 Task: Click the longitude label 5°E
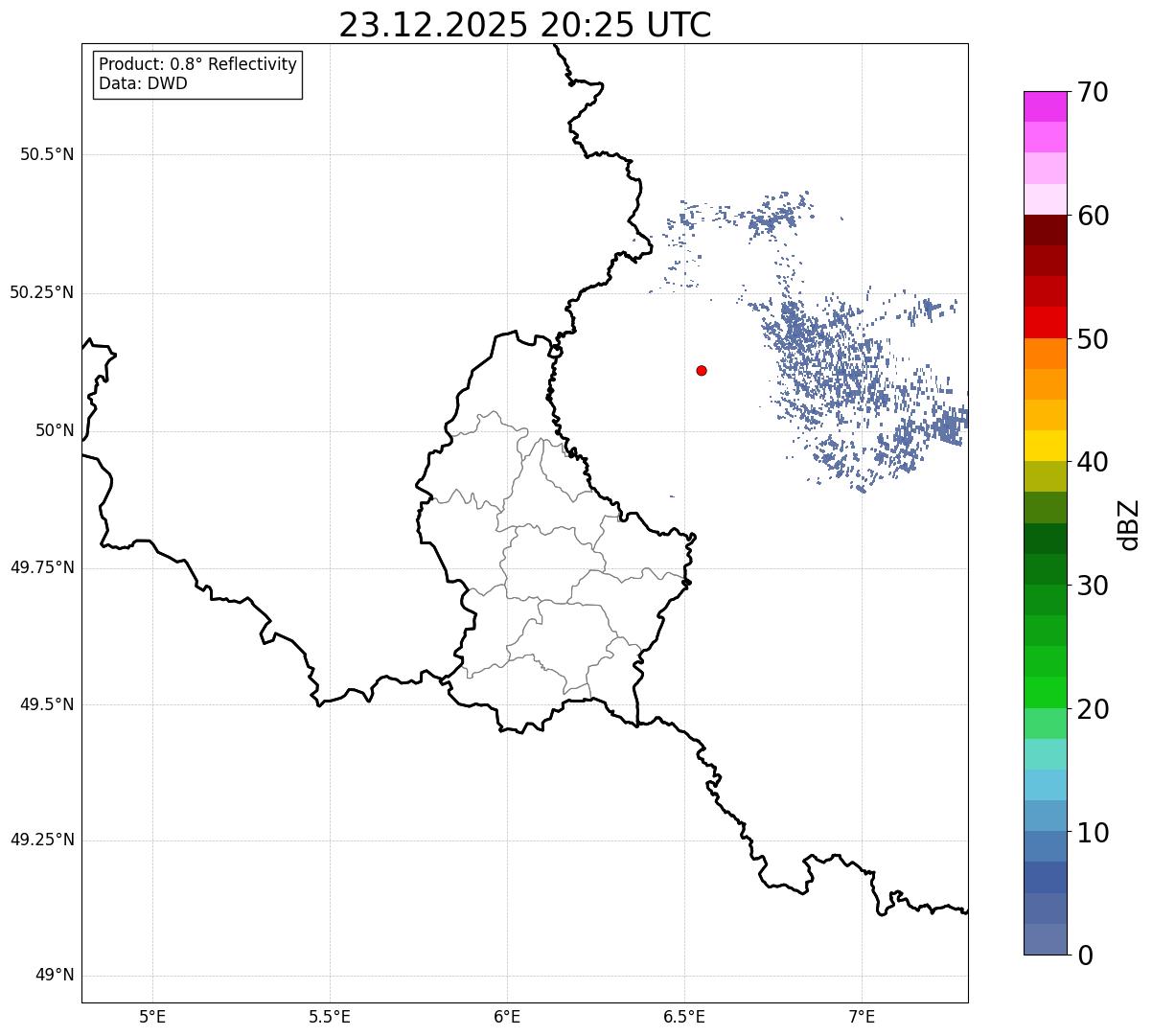click(152, 1017)
